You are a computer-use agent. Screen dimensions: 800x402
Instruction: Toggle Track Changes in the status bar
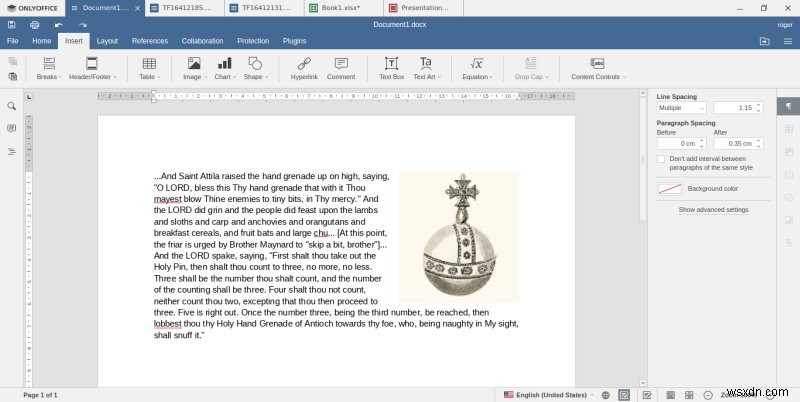[x=647, y=395]
